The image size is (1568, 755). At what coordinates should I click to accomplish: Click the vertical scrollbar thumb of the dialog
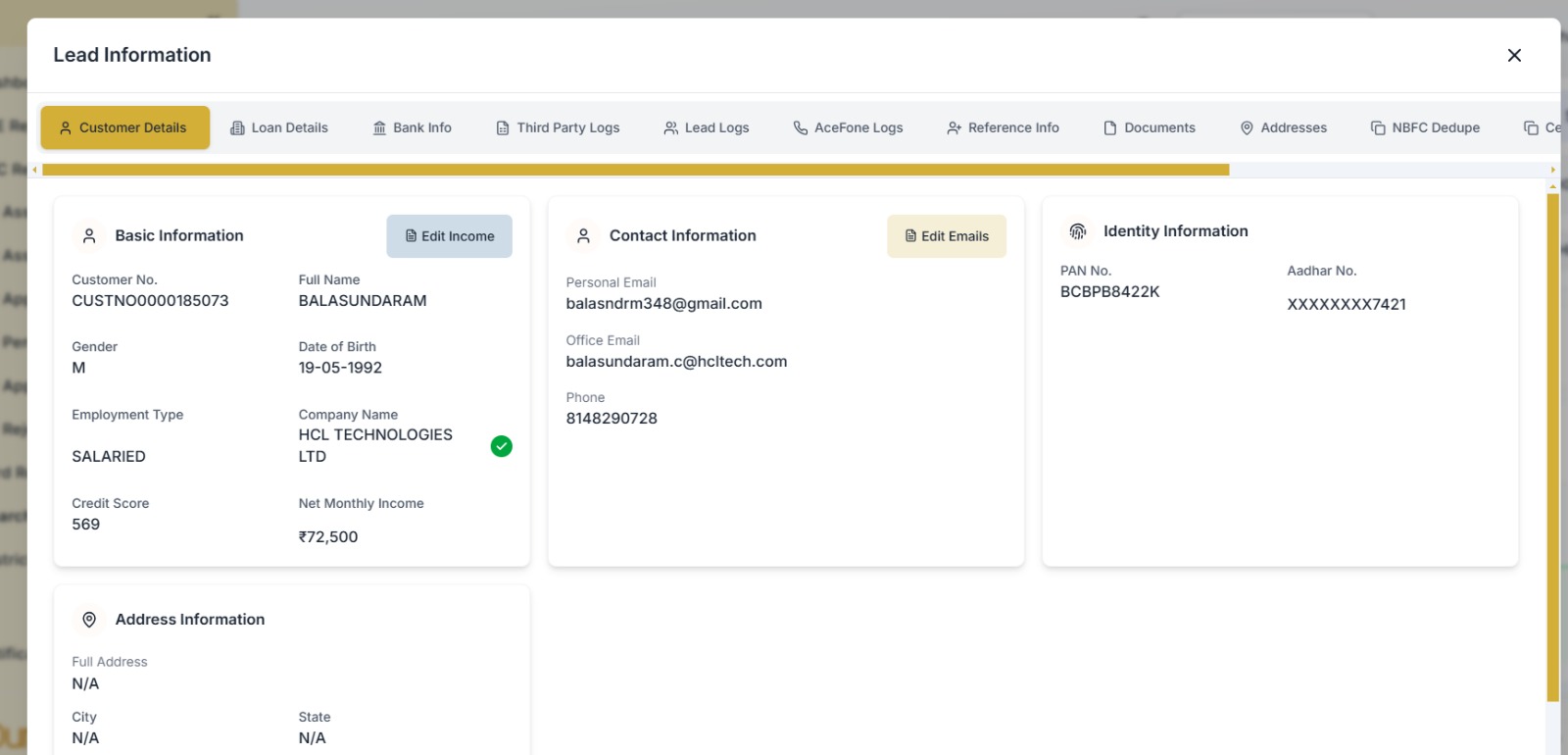[1553, 447]
